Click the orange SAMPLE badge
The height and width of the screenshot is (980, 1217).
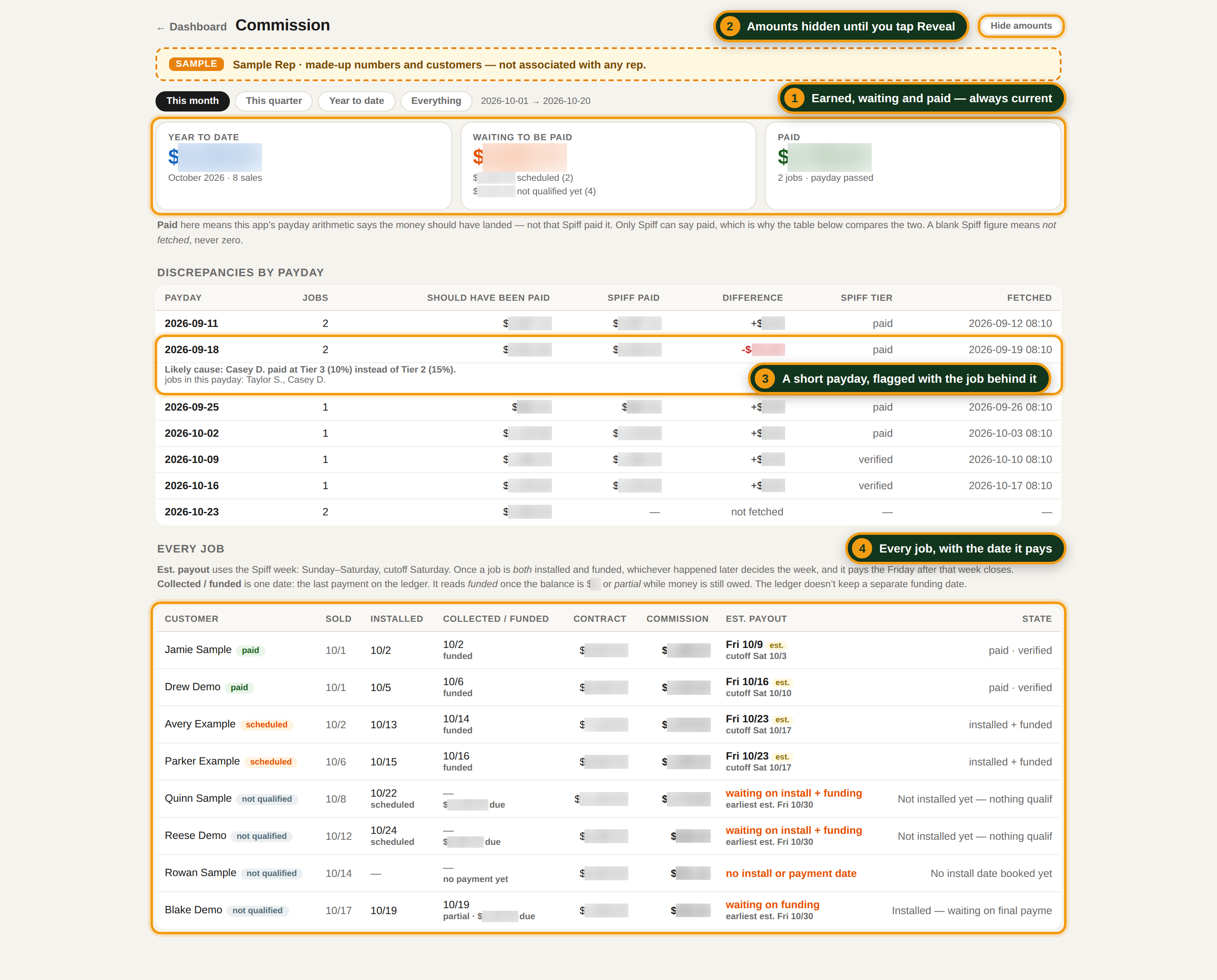(x=196, y=64)
